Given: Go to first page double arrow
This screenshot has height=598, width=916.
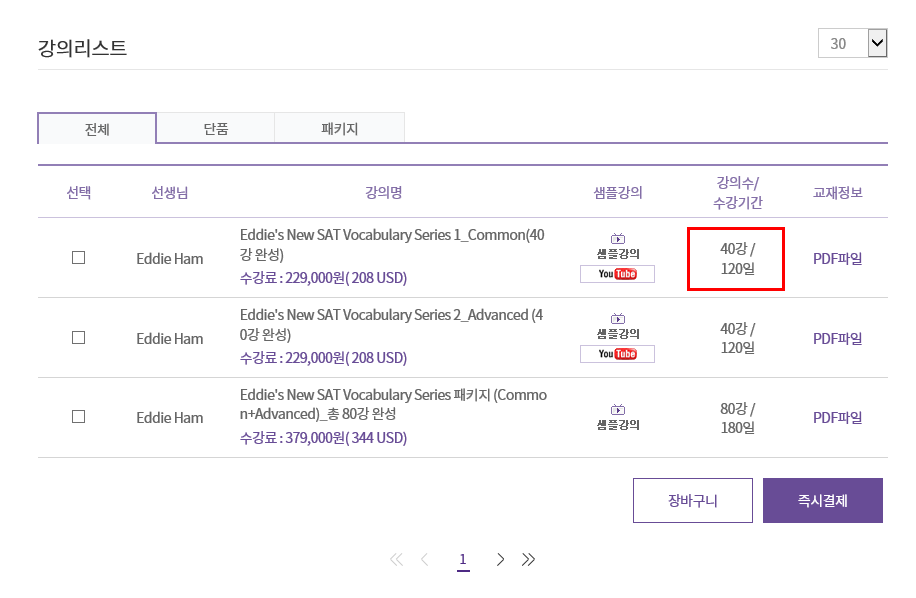Looking at the screenshot, I should click(x=396, y=559).
